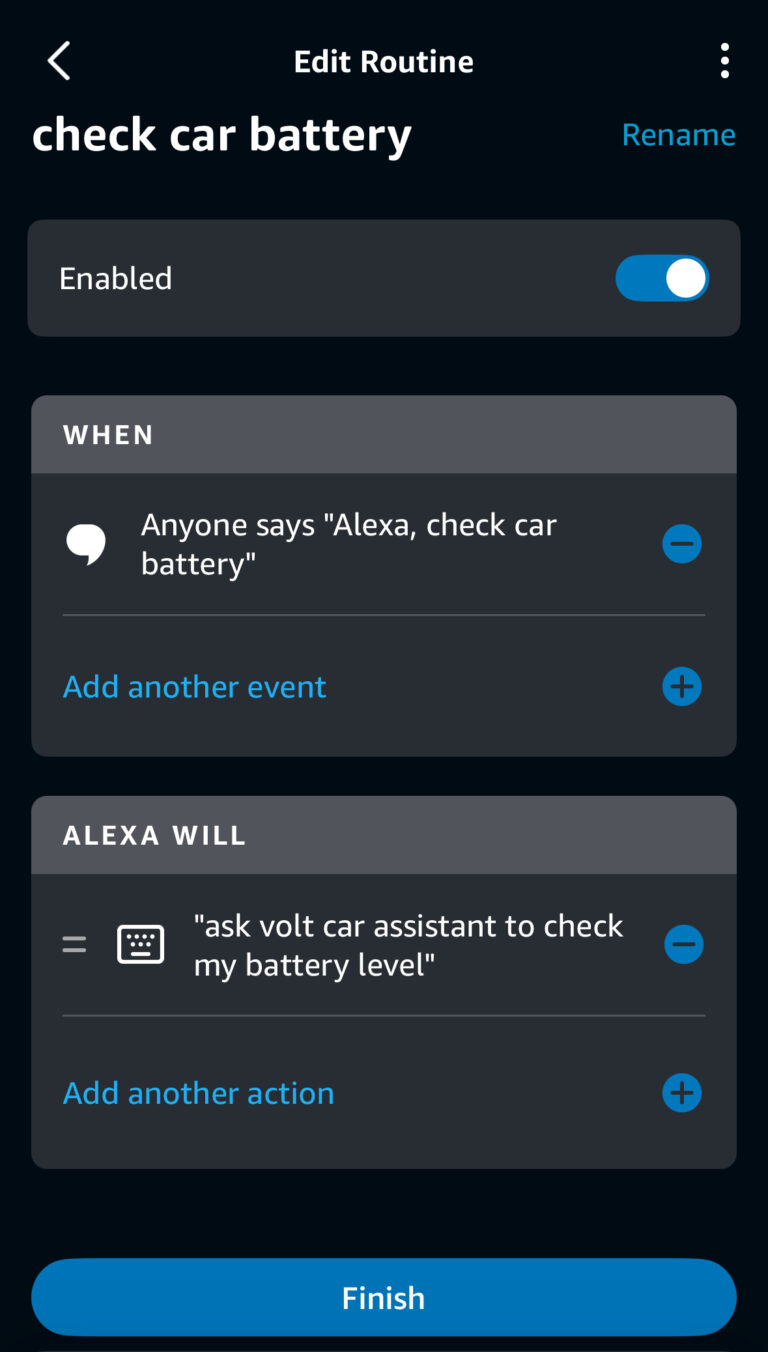Click the keyboard custom action icon

pos(141,944)
